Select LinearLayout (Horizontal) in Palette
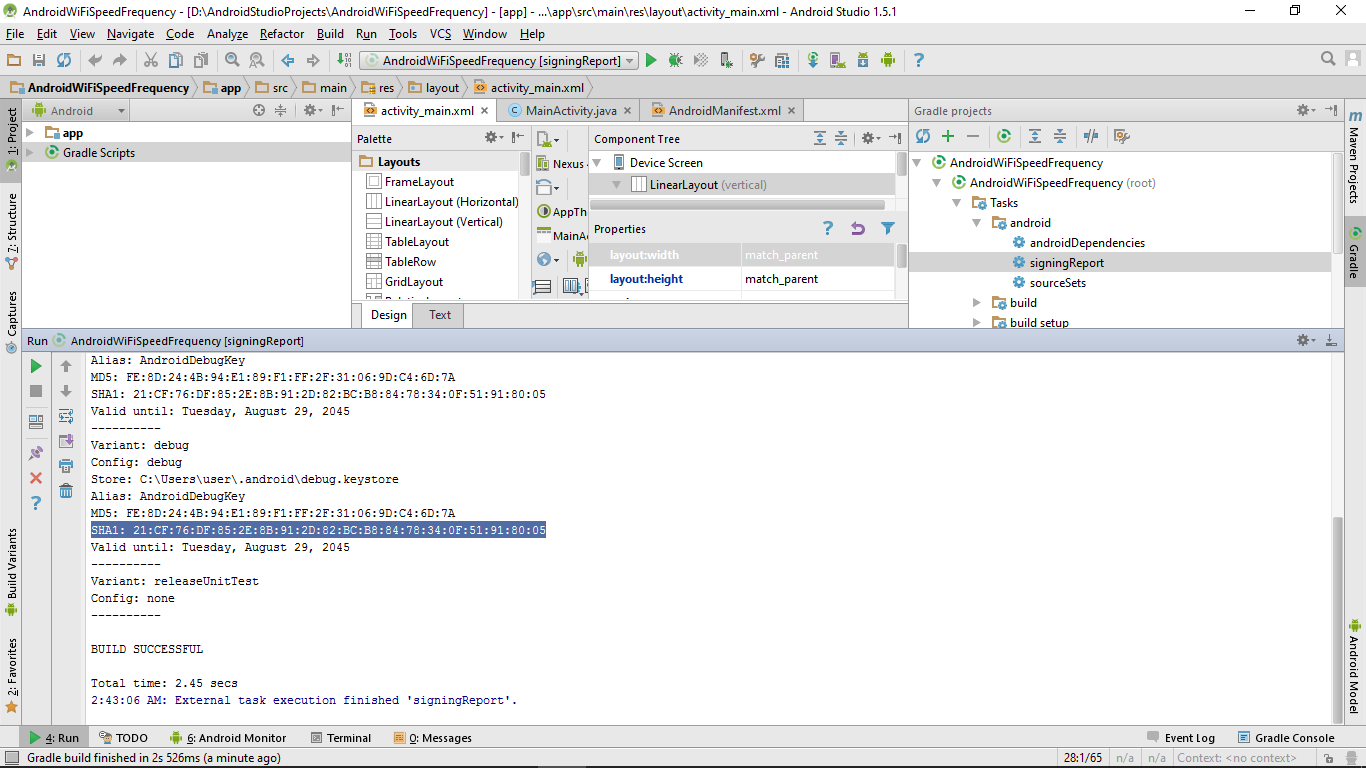This screenshot has height=768, width=1366. click(x=441, y=202)
